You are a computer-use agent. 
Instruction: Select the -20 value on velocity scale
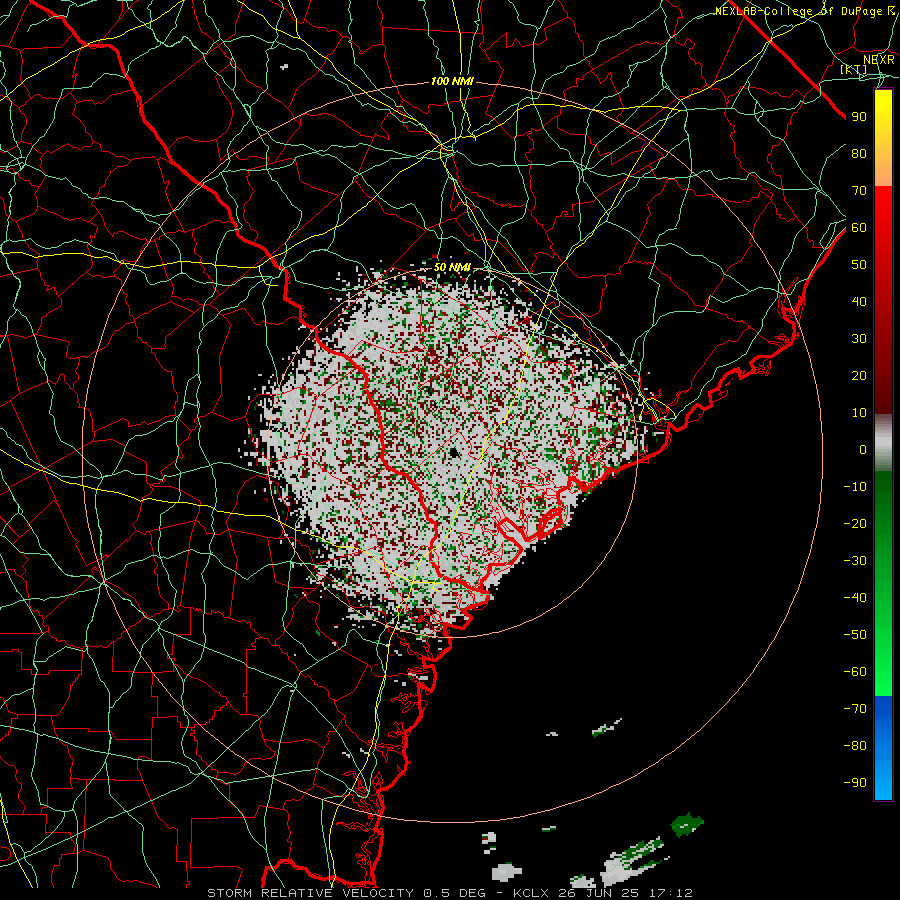(x=855, y=523)
